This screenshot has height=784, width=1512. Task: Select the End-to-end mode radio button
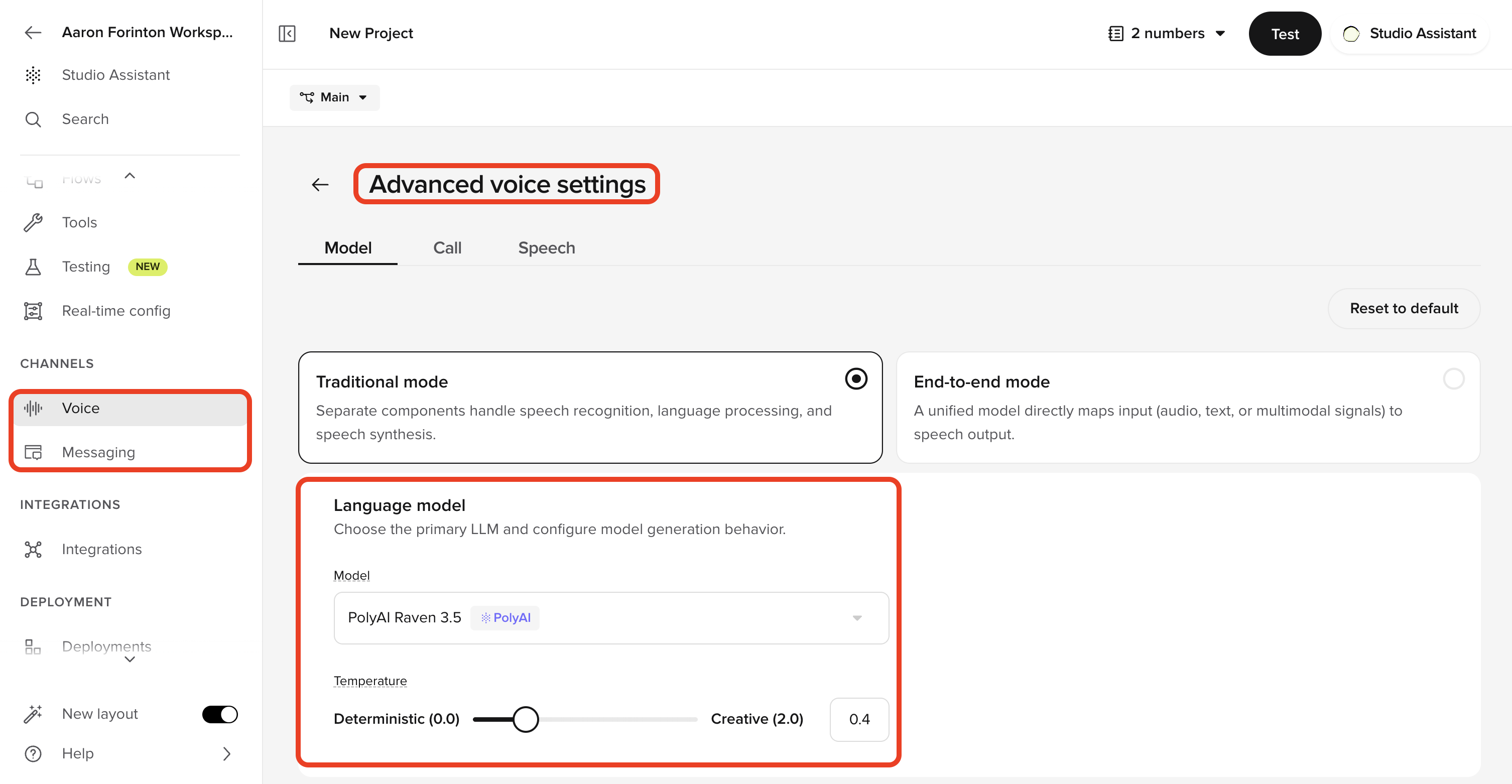[1453, 378]
